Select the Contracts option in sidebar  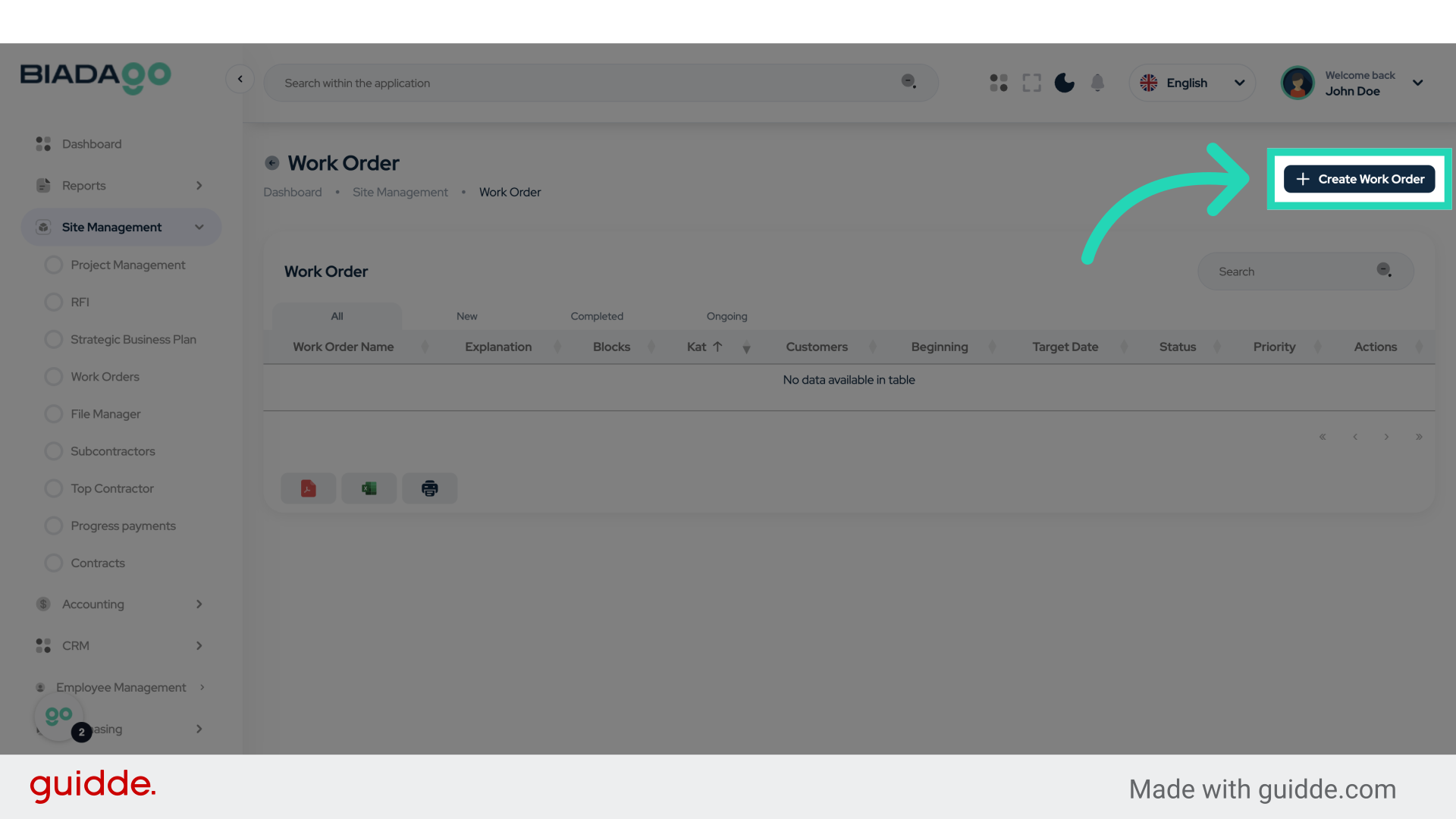point(97,563)
